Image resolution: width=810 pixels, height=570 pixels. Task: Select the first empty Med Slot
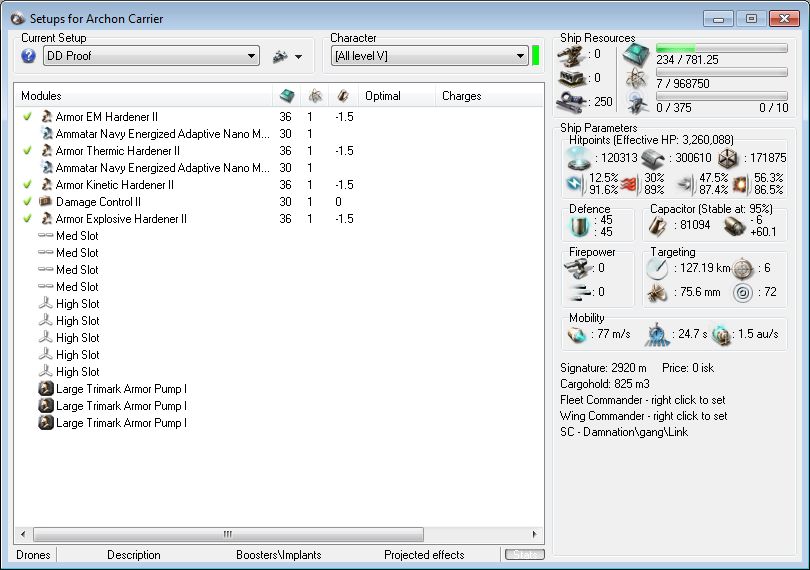(279, 236)
